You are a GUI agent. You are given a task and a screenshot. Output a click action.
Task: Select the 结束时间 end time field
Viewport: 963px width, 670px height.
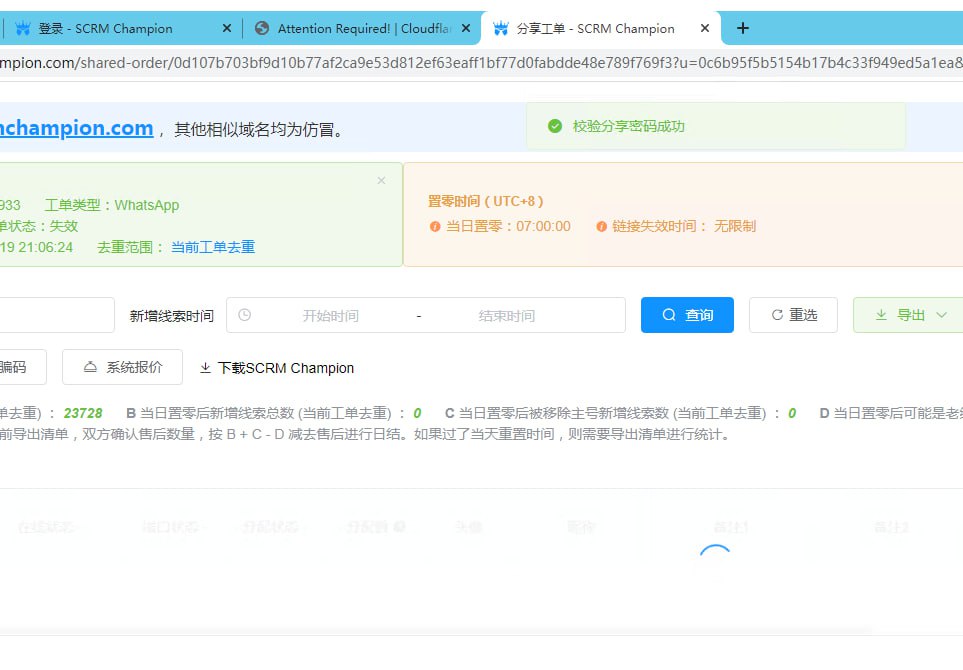[506, 316]
